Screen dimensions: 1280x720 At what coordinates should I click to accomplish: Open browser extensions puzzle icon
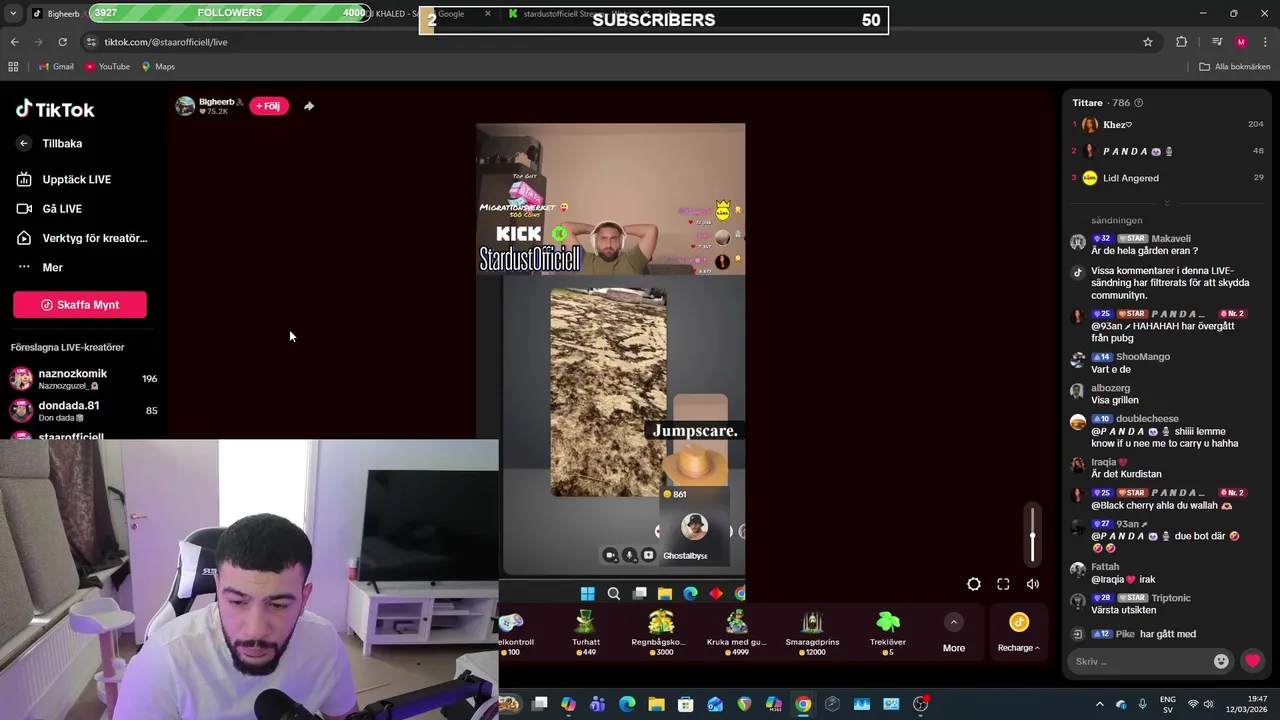click(x=1182, y=42)
